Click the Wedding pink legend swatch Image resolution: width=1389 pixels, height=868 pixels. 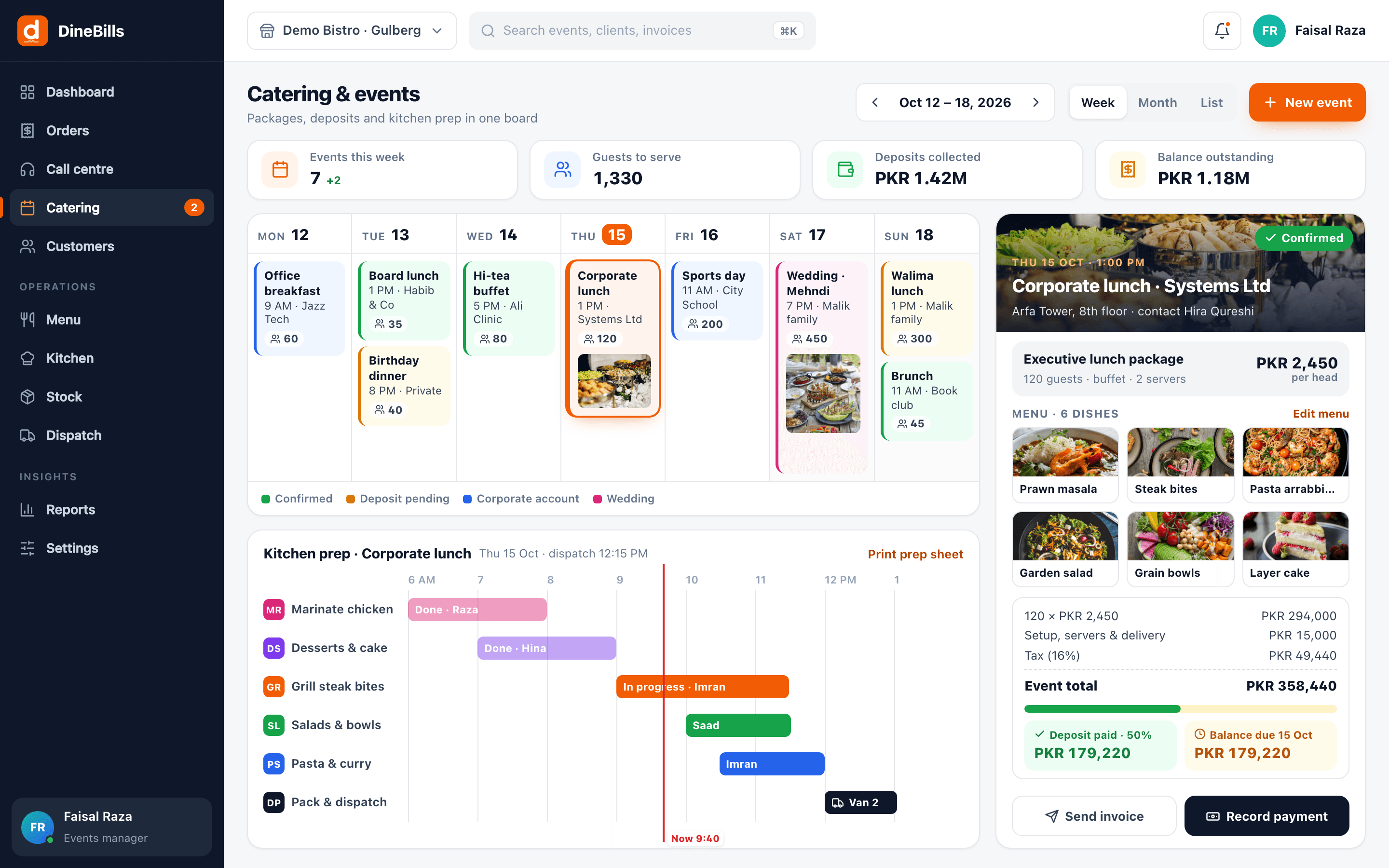[x=598, y=499]
